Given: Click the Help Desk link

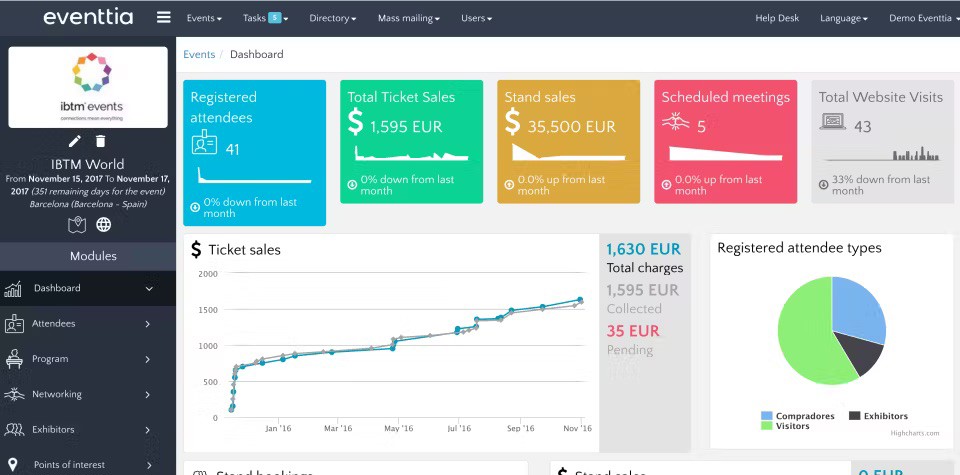Looking at the screenshot, I should pyautogui.click(x=777, y=18).
